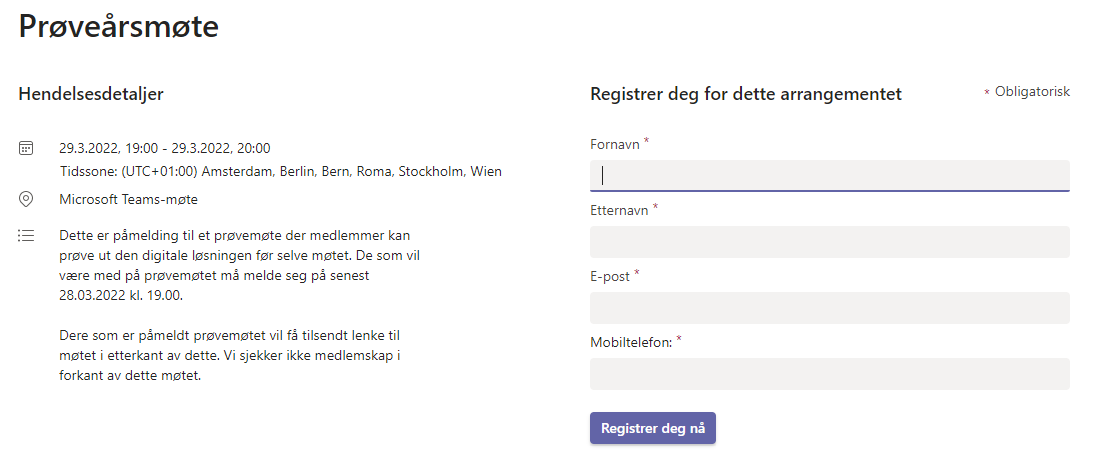This screenshot has height=465, width=1102.
Task: Click the location pin icon
Action: coord(26,199)
